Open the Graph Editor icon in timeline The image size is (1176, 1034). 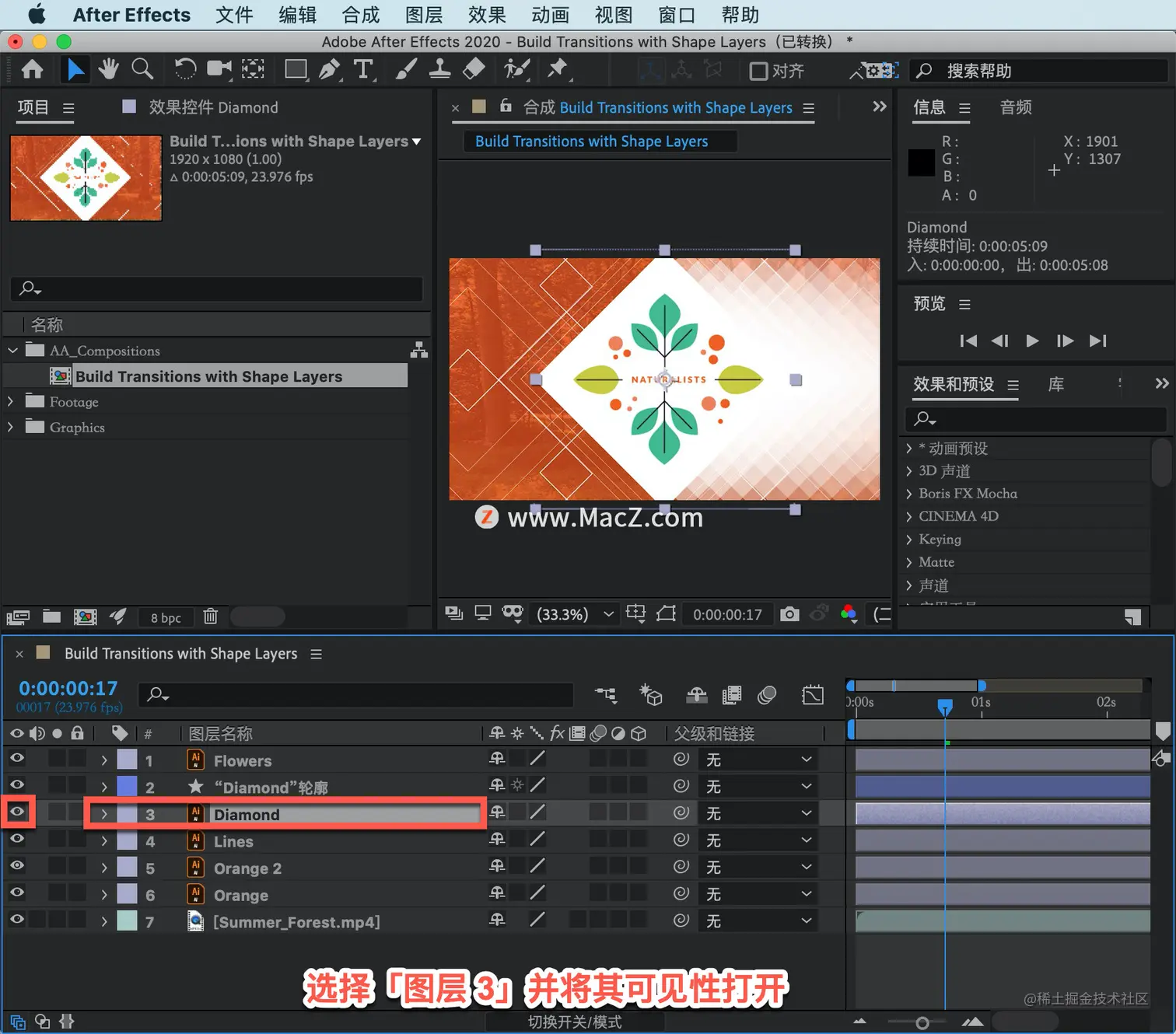click(813, 694)
